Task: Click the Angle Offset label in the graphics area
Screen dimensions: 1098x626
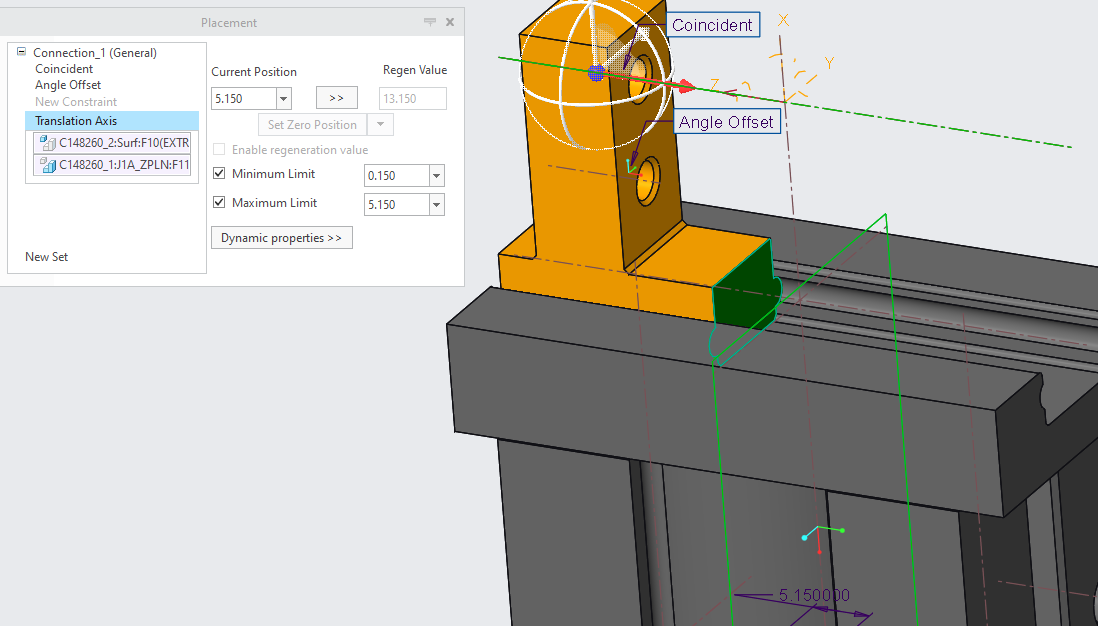Action: [x=727, y=121]
